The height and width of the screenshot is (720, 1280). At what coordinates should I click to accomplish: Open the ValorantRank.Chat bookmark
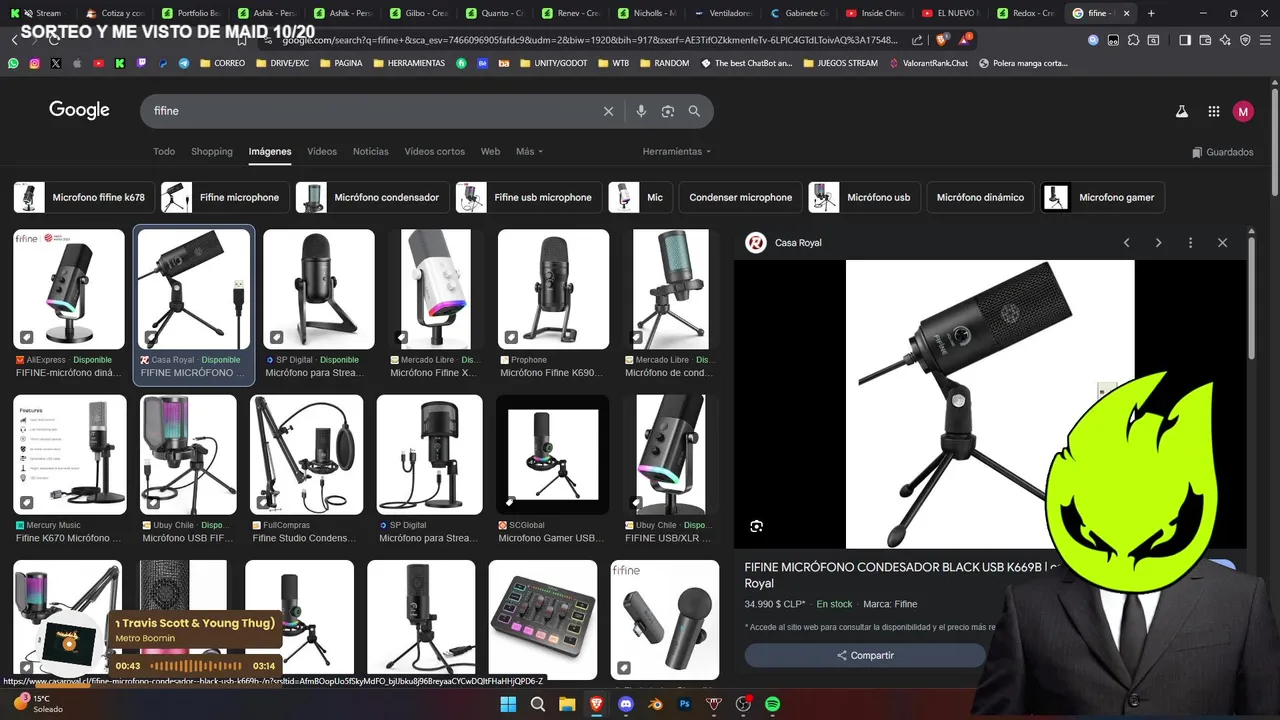pos(927,63)
